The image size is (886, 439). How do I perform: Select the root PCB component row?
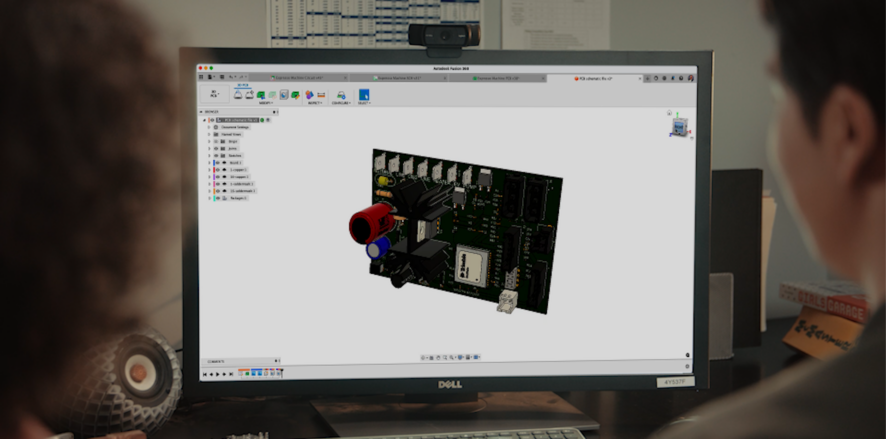coord(237,120)
